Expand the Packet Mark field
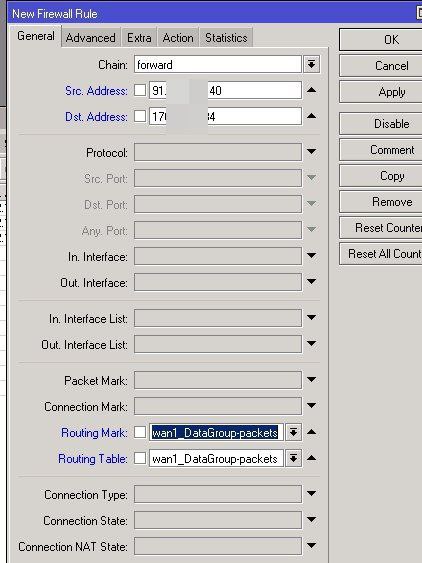422x563 pixels. click(311, 380)
